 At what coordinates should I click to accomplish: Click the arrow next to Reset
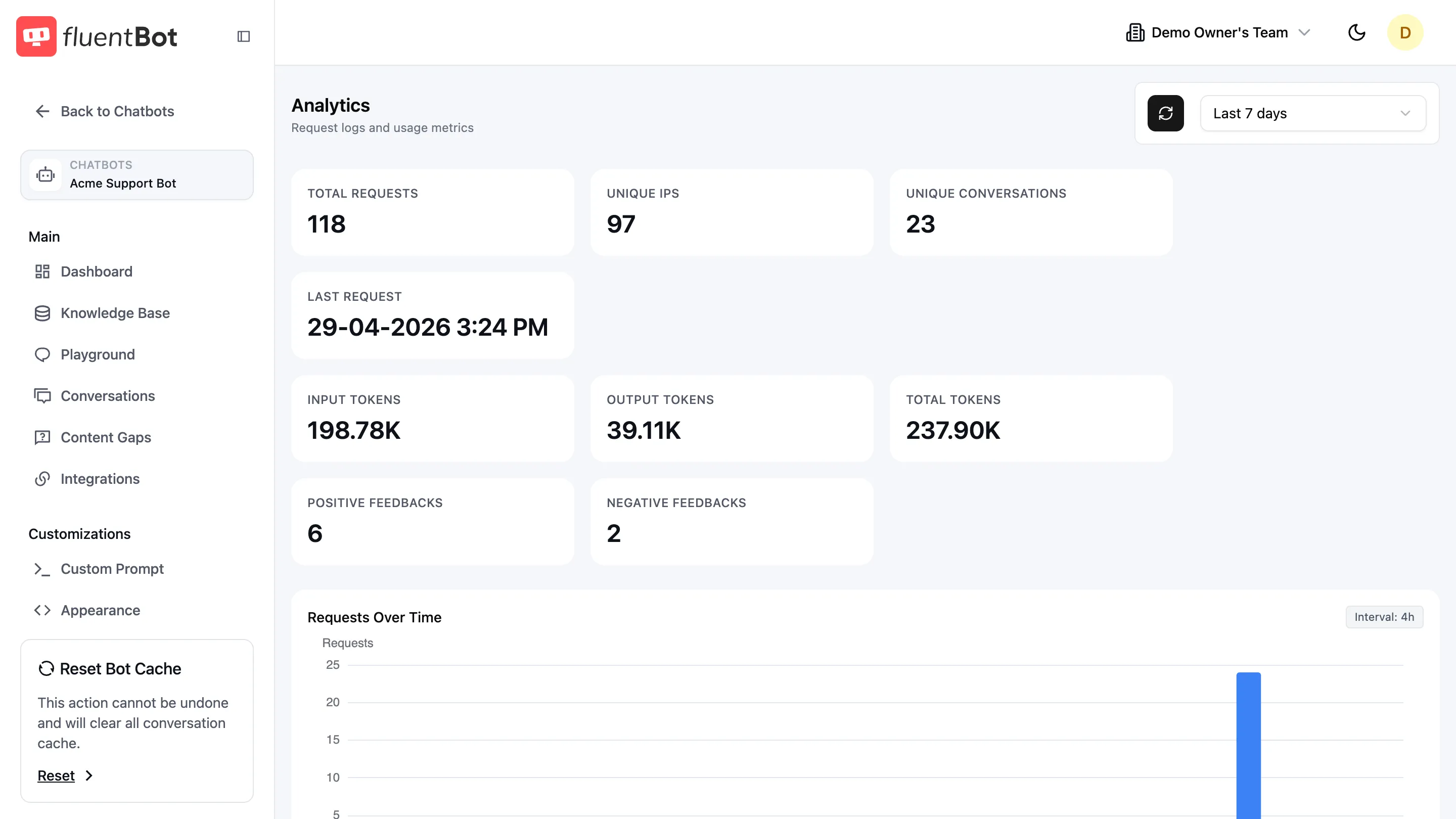click(89, 776)
